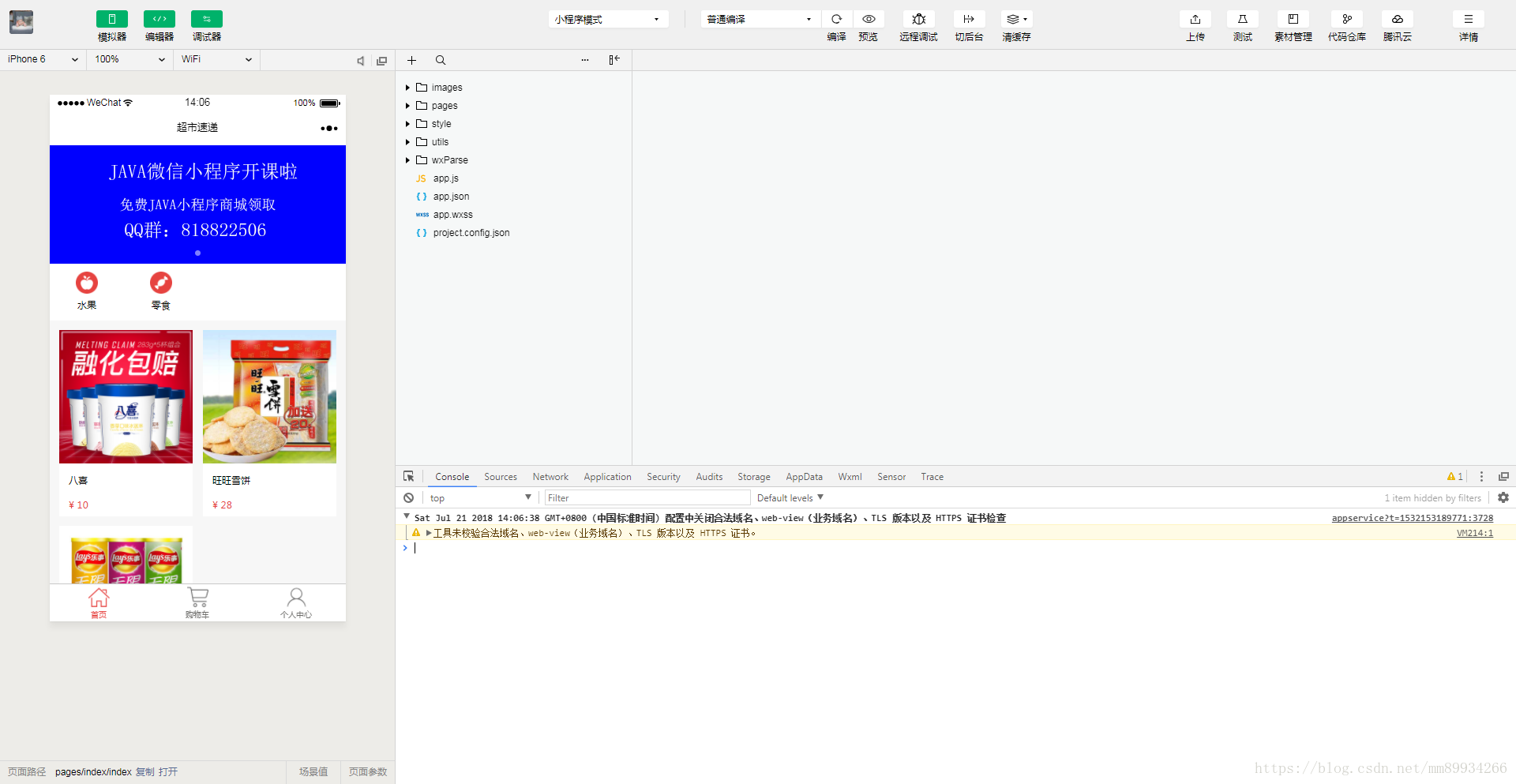Add new file with plus icon

coord(411,60)
